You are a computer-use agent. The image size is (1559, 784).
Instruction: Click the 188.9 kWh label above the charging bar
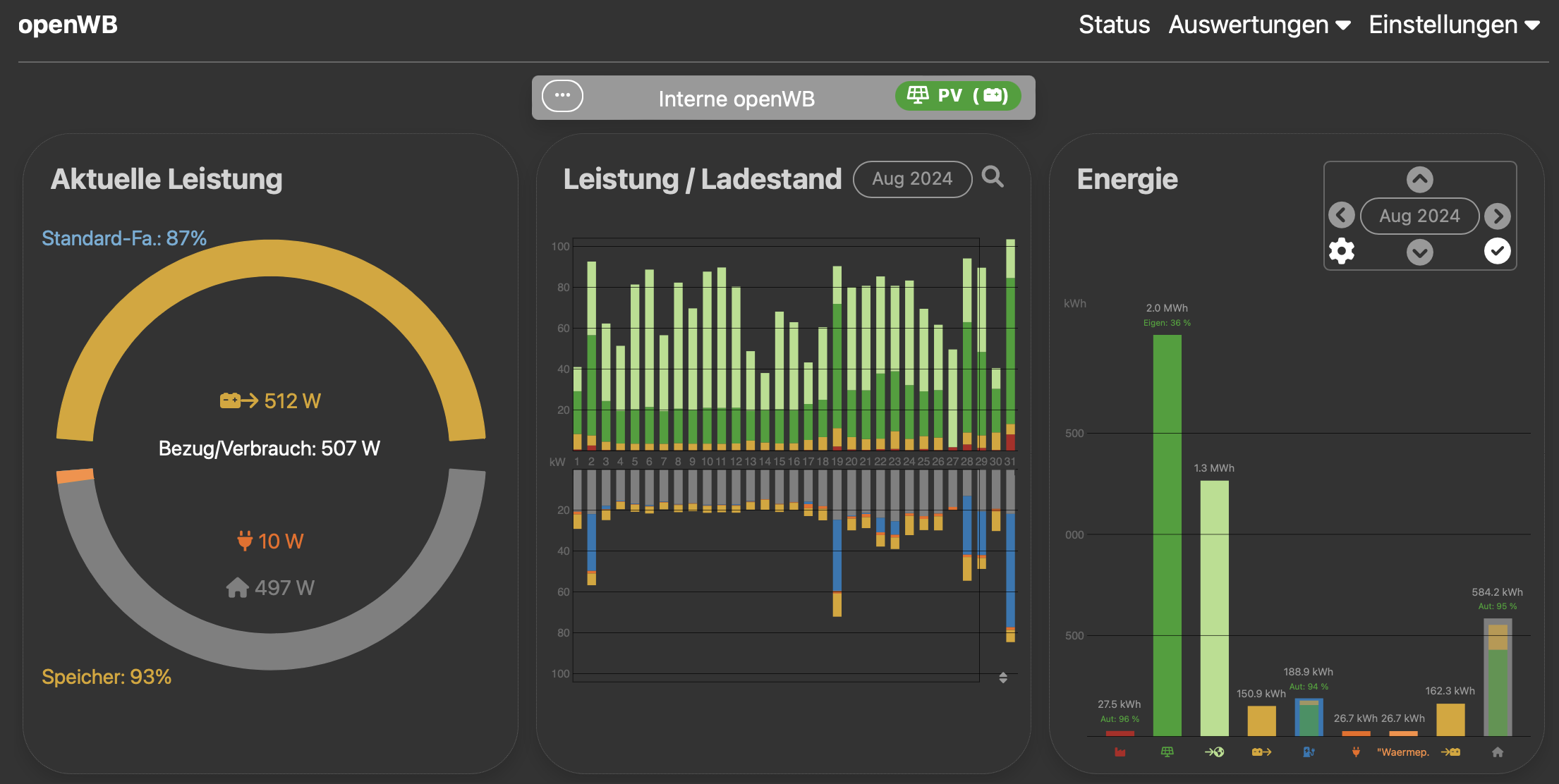coord(1308,672)
